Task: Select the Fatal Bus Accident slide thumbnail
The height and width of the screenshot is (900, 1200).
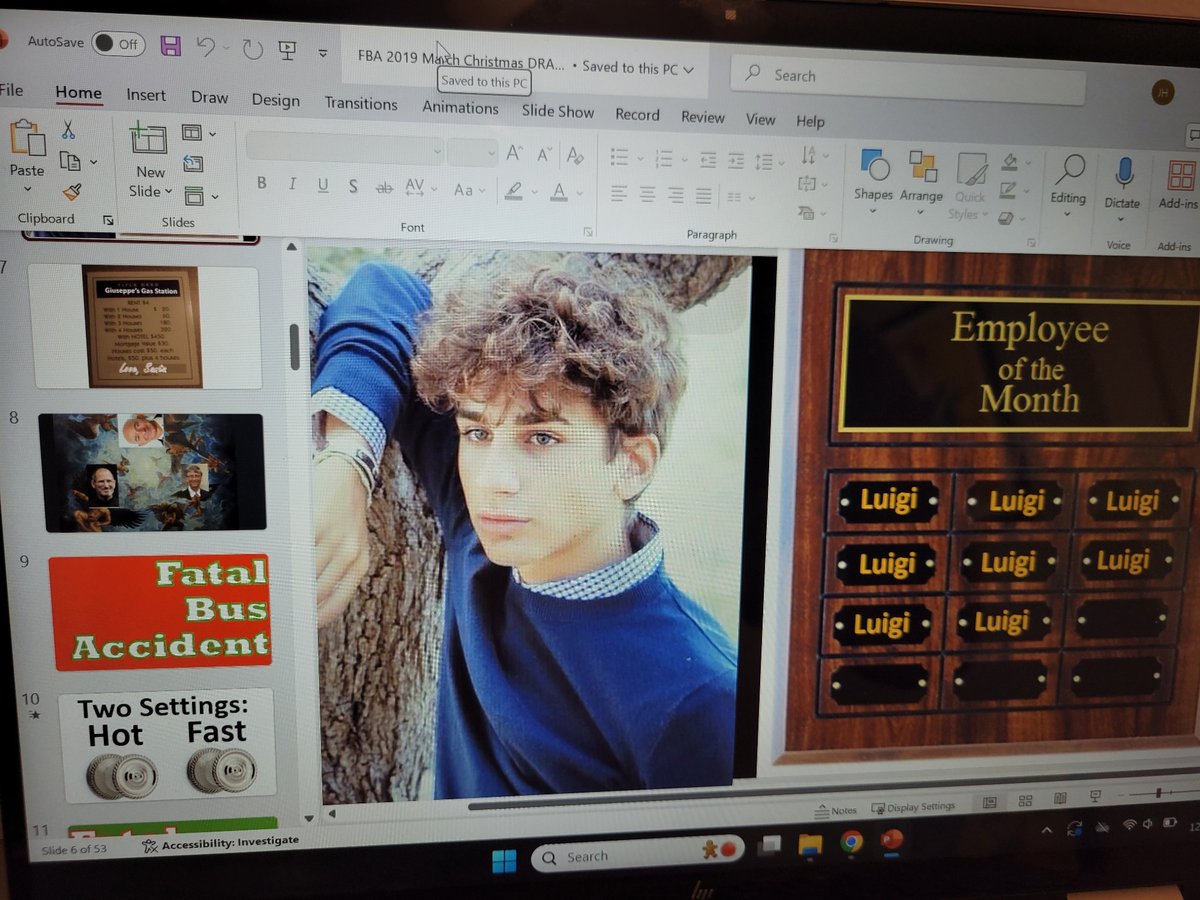Action: (160, 612)
